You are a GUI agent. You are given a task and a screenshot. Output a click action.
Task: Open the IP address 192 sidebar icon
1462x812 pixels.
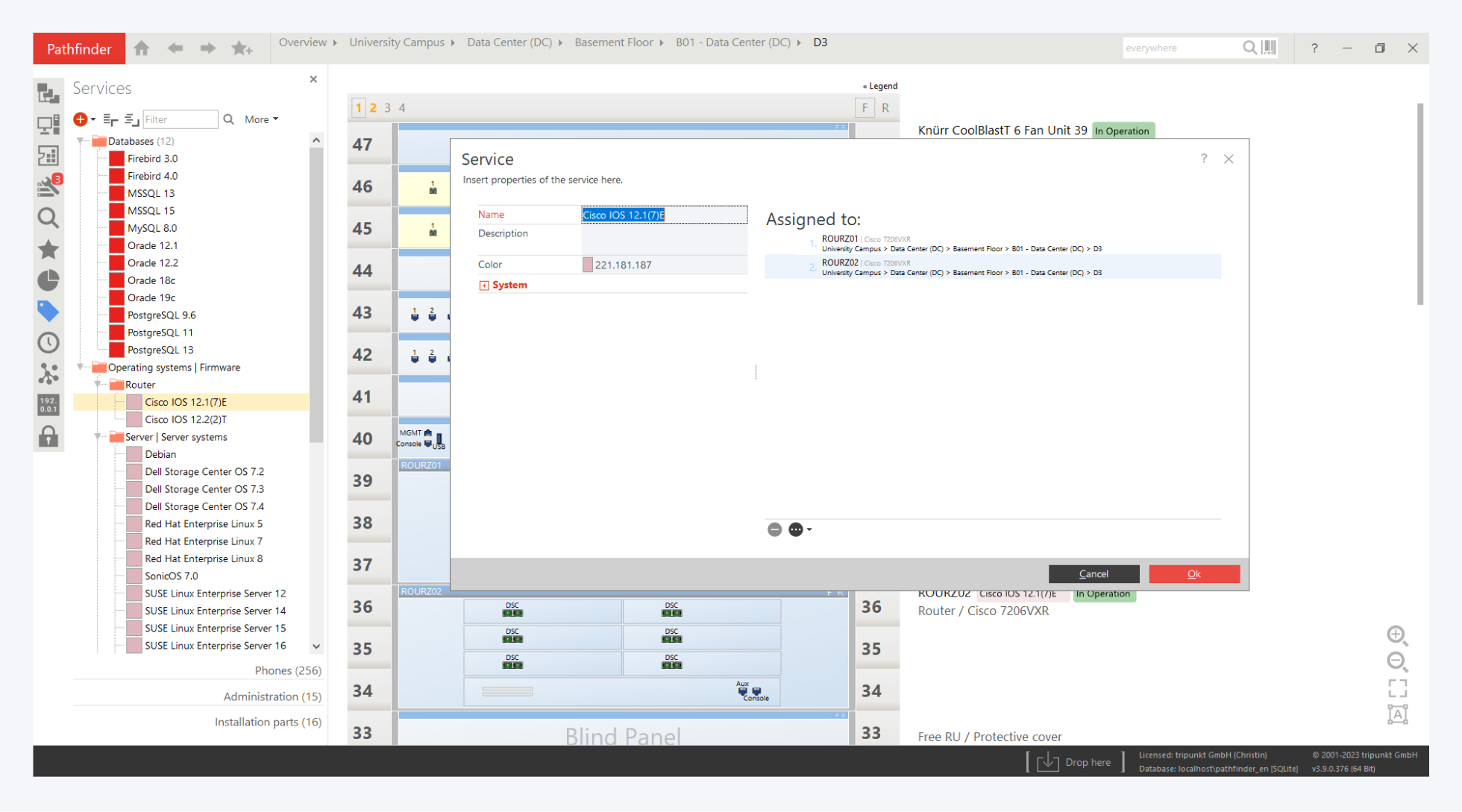48,405
